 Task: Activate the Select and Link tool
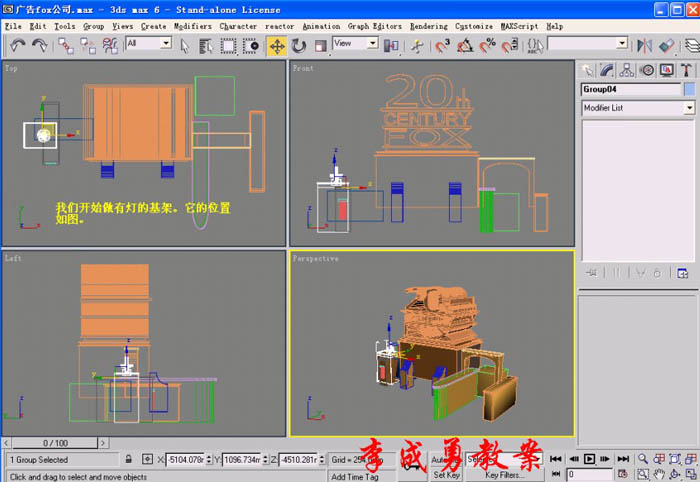click(66, 46)
